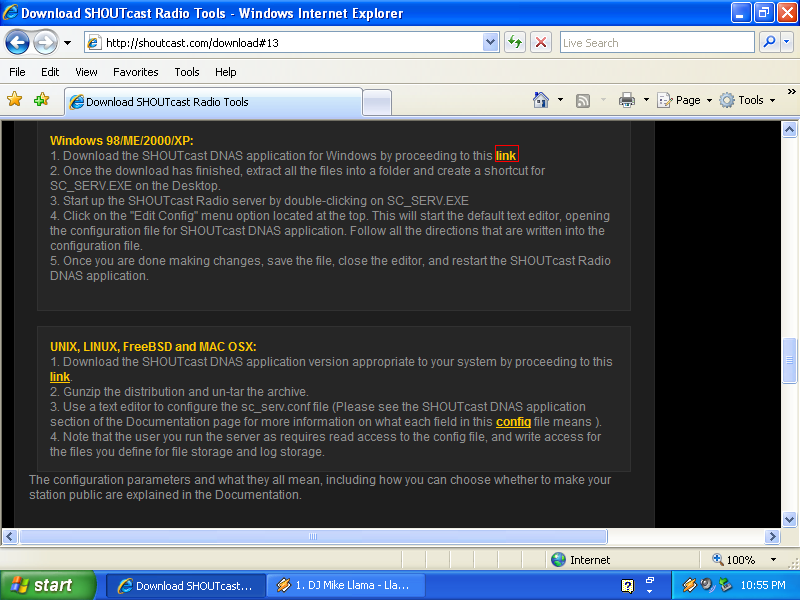
Task: Open the Tools toolbar dropdown
Action: [747, 100]
